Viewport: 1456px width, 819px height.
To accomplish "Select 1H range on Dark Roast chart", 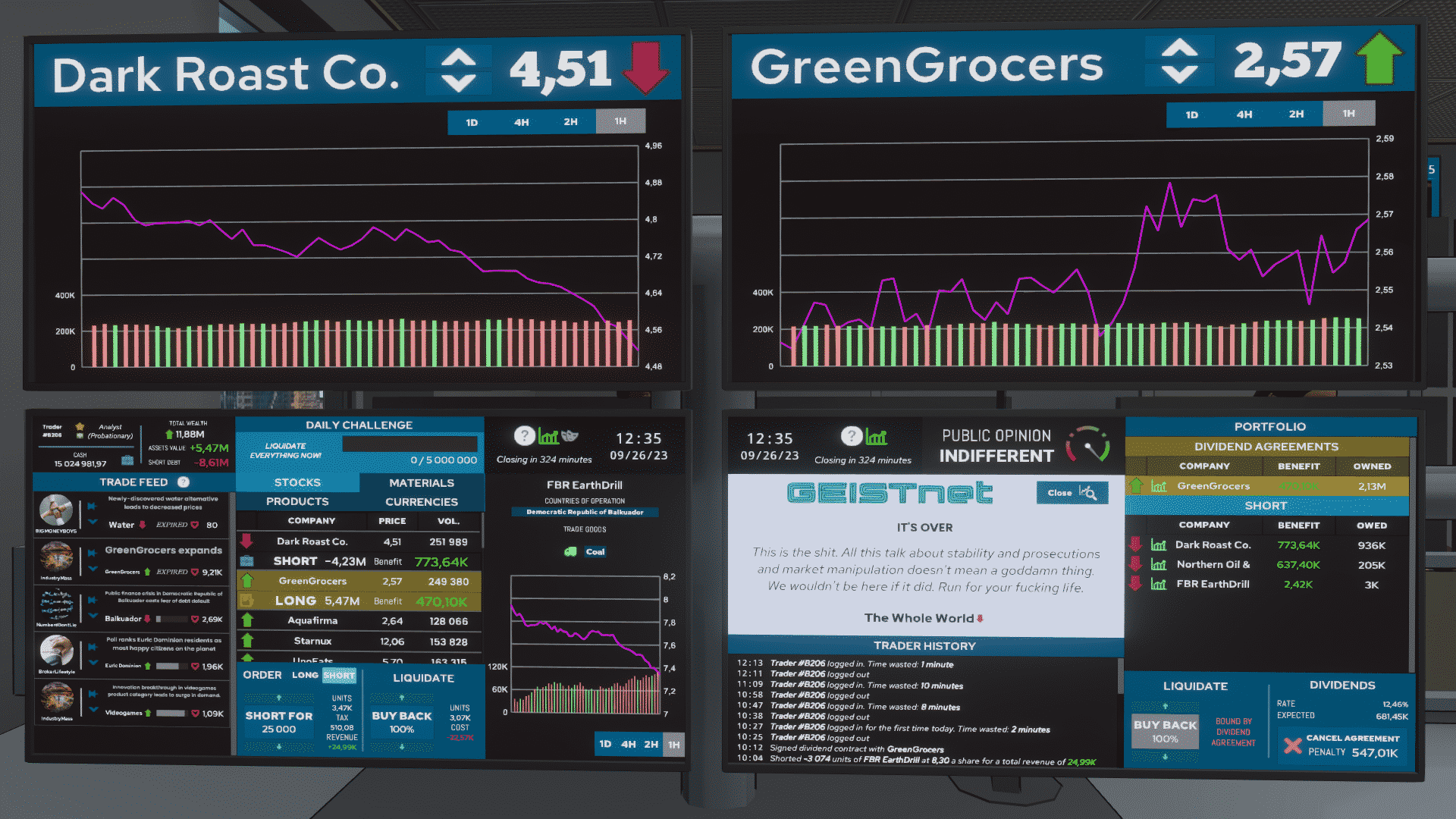I will click(x=620, y=121).
